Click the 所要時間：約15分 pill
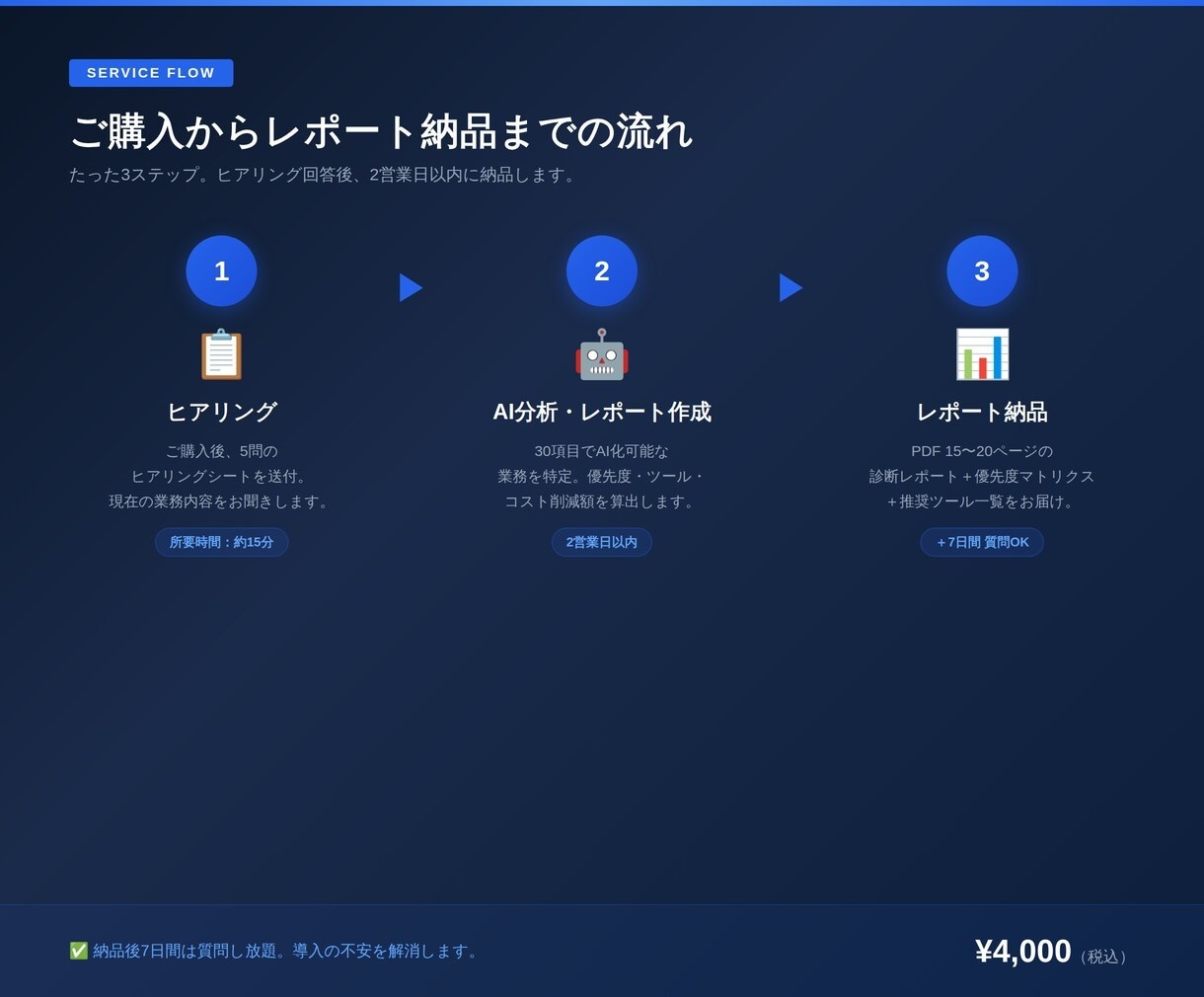1204x997 pixels. click(221, 542)
